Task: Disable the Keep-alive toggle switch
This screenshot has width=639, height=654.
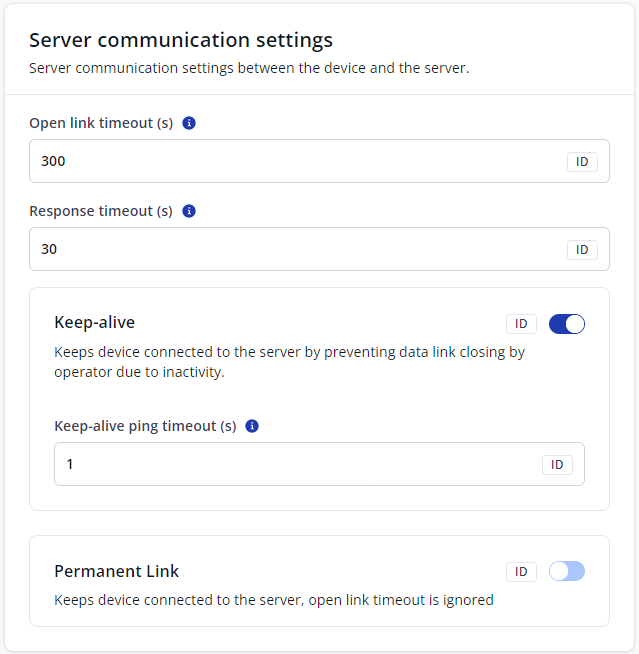Action: [567, 323]
